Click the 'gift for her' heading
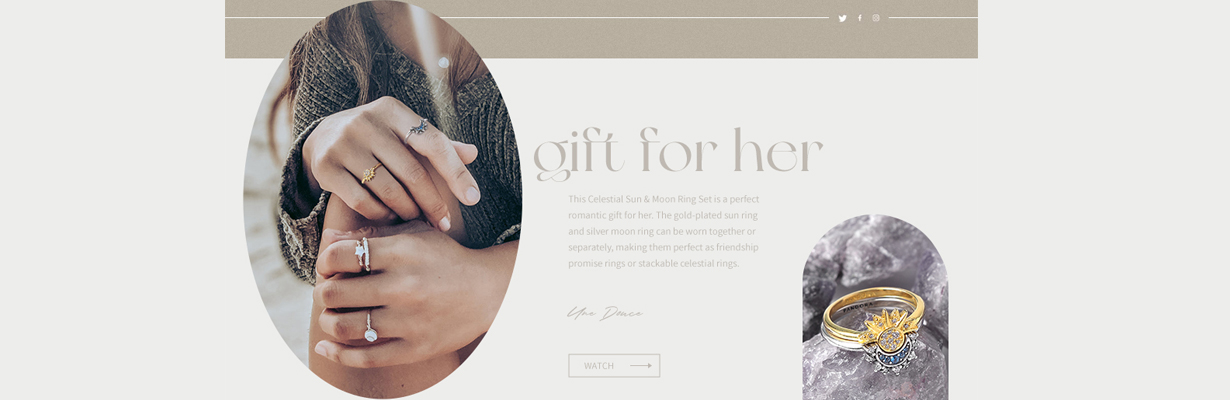This screenshot has width=1230, height=400. (677, 154)
